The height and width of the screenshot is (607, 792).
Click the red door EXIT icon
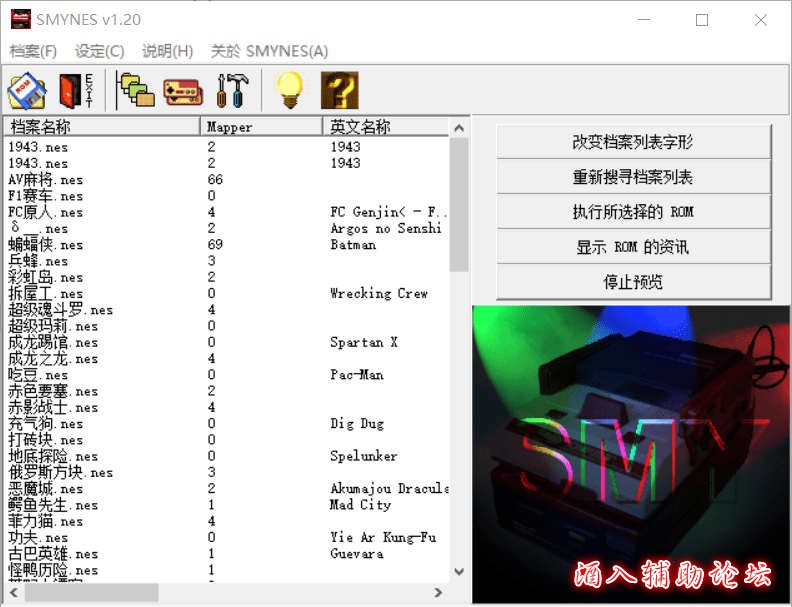[76, 91]
